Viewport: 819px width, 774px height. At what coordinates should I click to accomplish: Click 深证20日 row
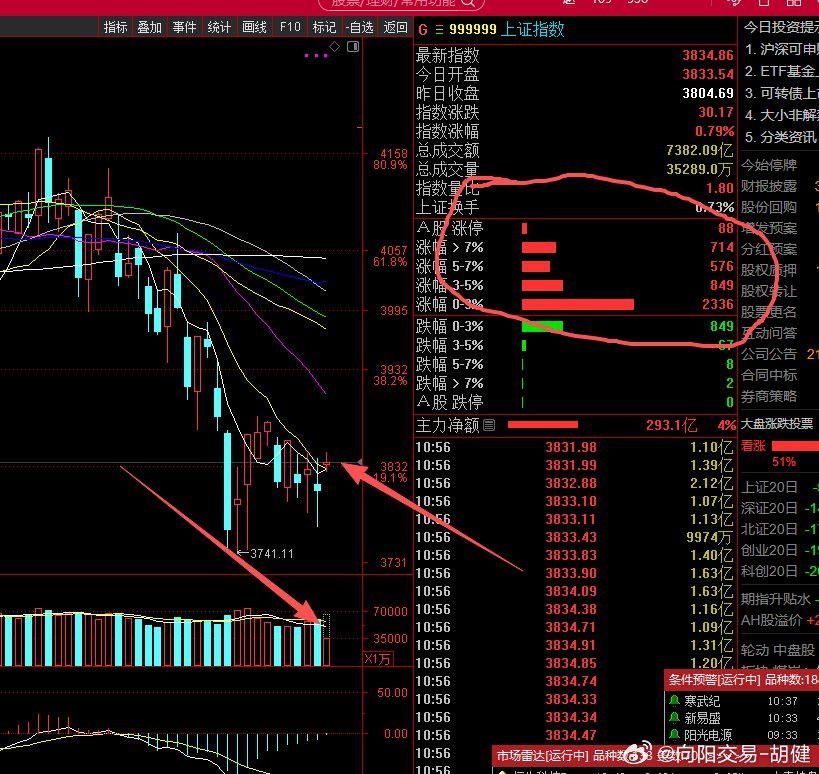pyautogui.click(x=779, y=508)
